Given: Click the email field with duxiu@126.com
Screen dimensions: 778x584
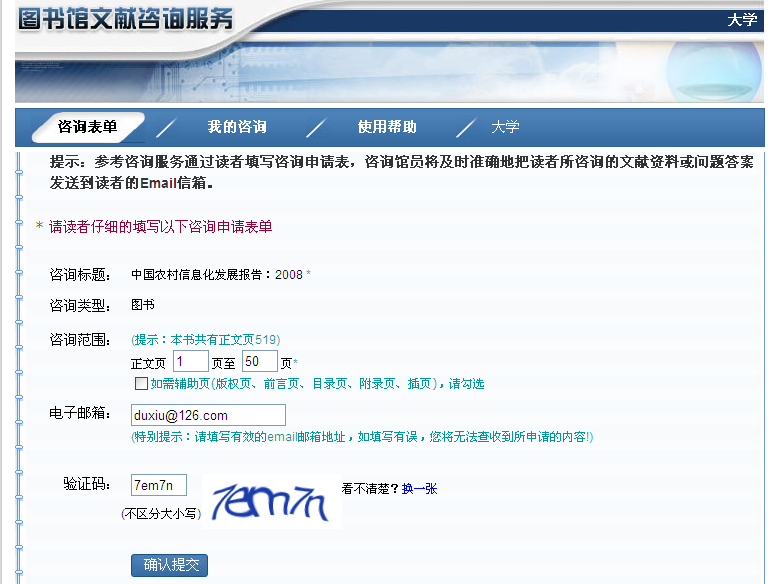Looking at the screenshot, I should click(208, 415).
